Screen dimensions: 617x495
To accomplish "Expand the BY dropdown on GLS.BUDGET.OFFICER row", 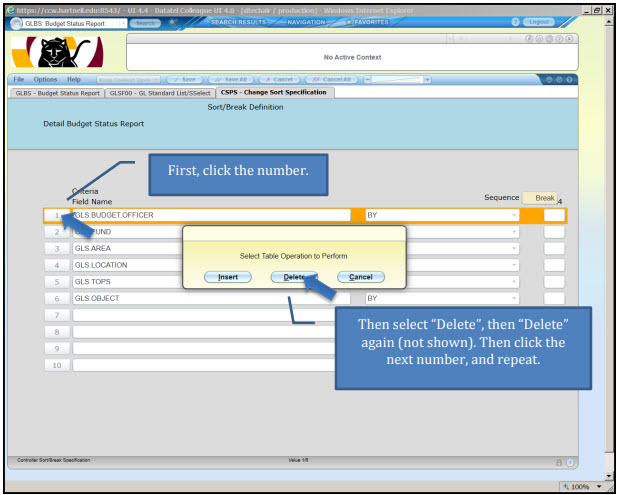I will [x=515, y=215].
